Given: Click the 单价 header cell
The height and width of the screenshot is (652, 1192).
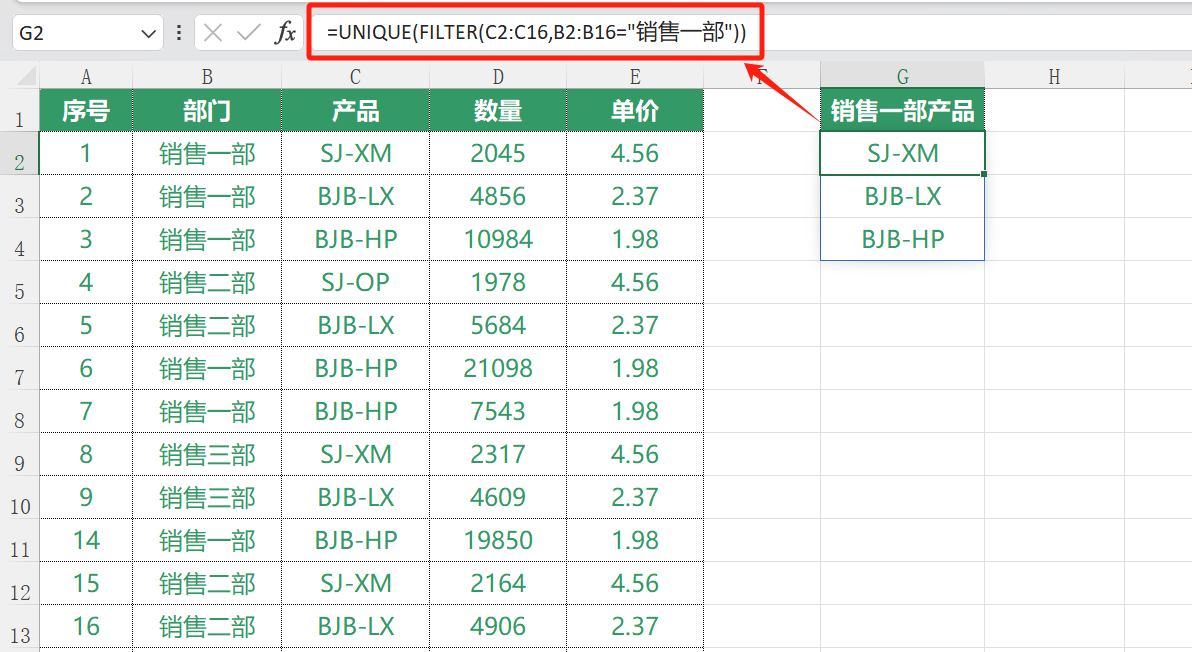Looking at the screenshot, I should (635, 111).
